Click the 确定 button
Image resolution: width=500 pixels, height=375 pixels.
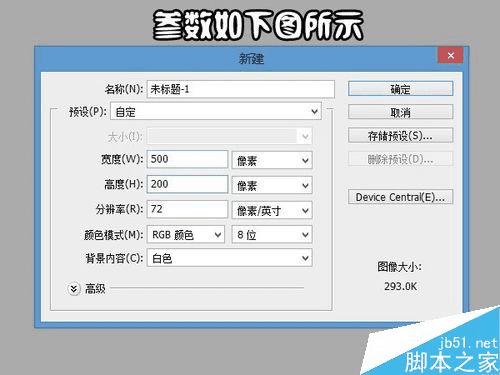click(x=400, y=89)
